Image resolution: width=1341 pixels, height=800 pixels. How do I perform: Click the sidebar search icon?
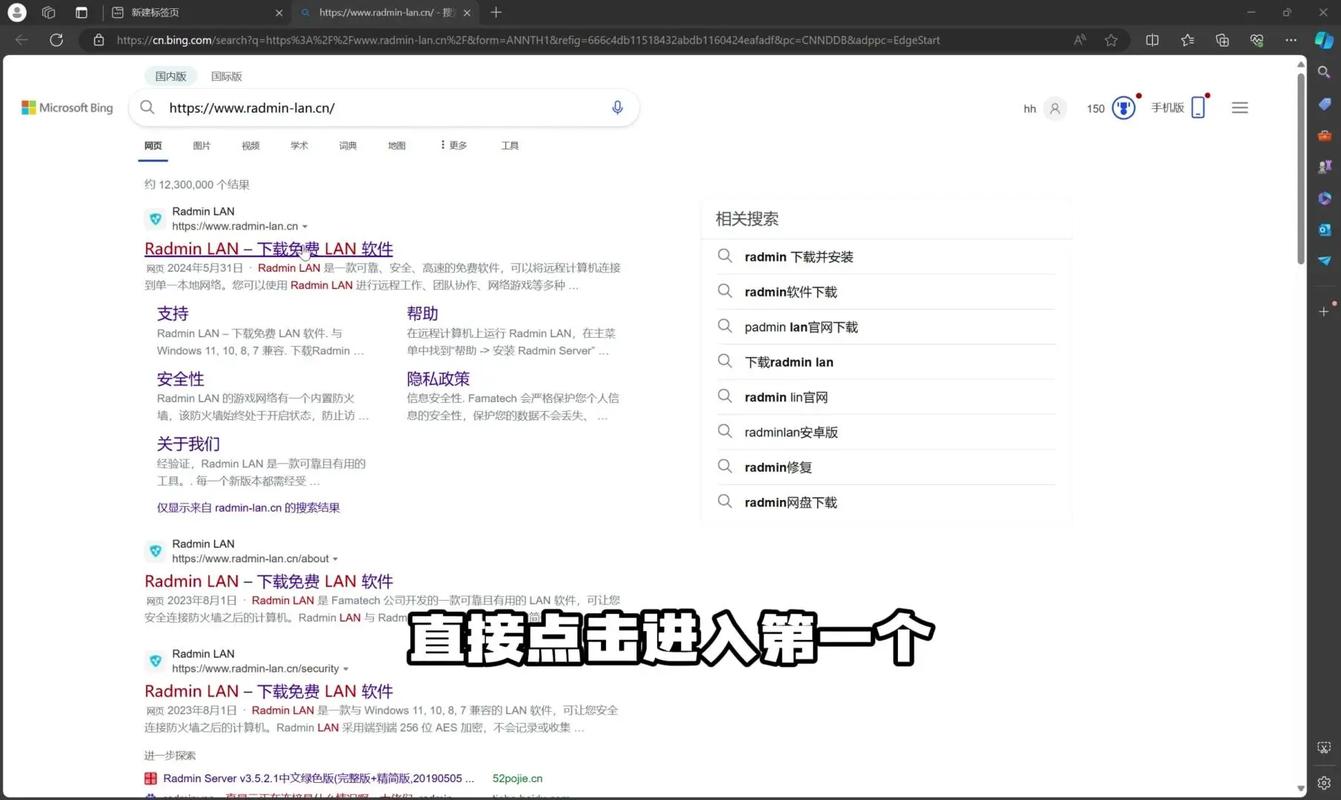pyautogui.click(x=1324, y=72)
